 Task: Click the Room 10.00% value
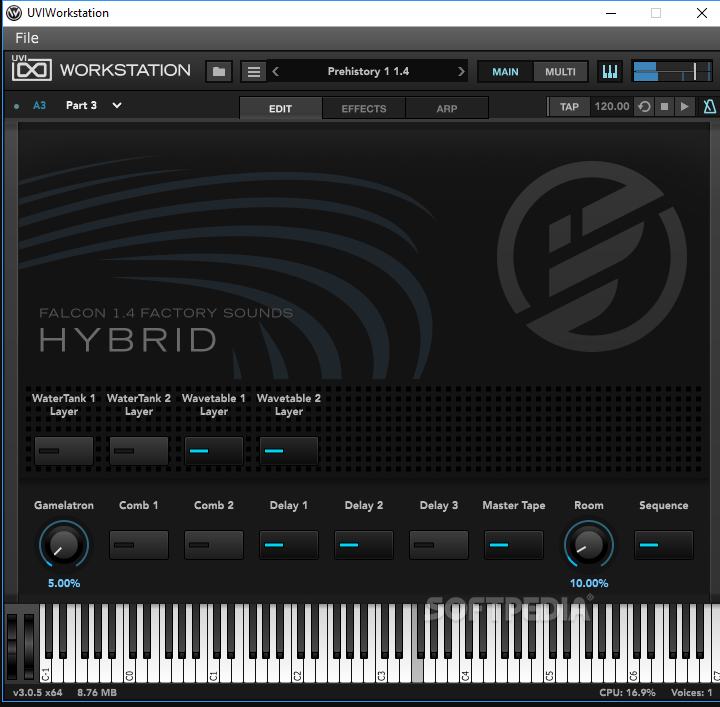(589, 583)
